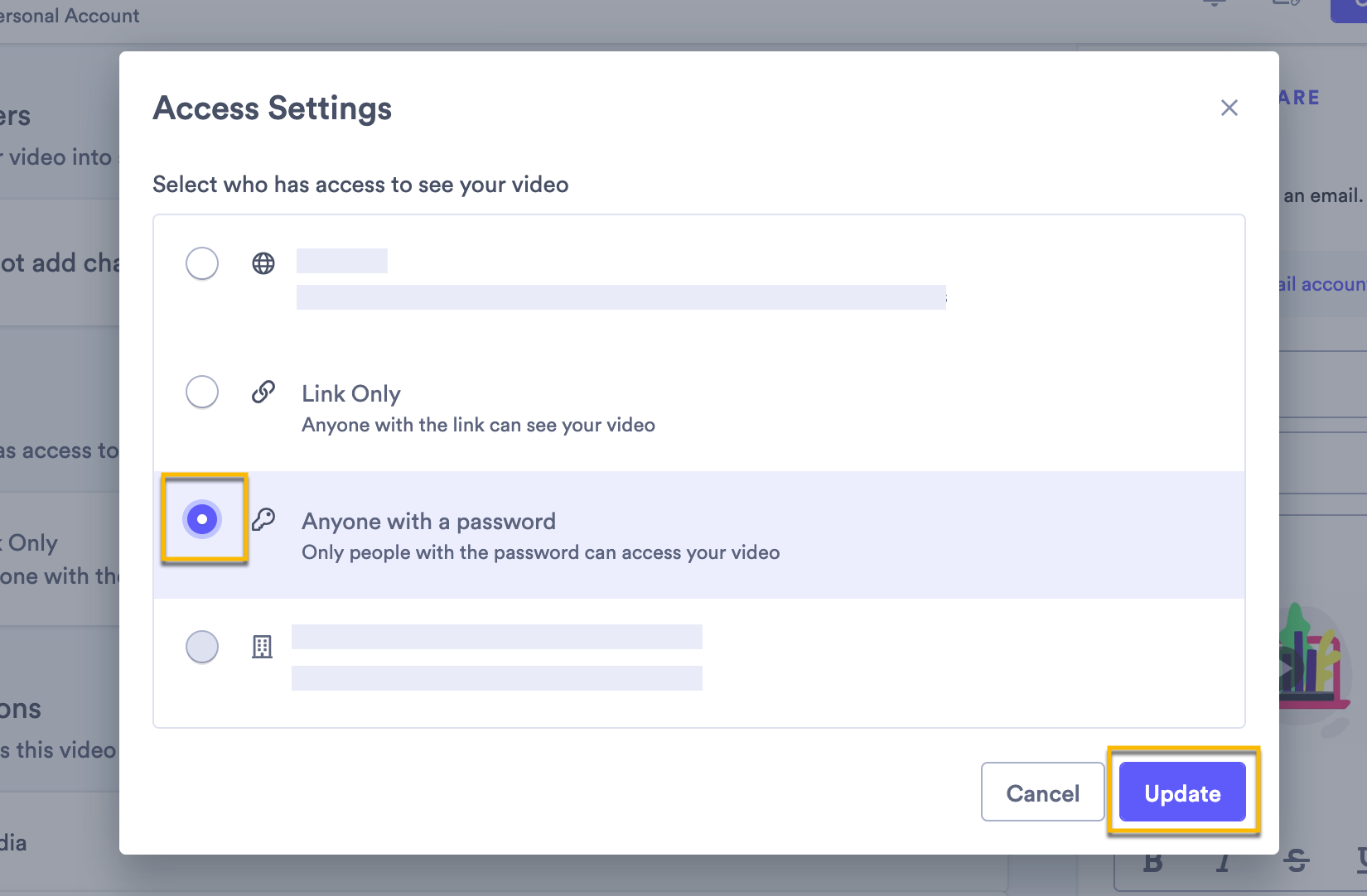
Task: Click the globe icon in first option
Action: point(263,263)
